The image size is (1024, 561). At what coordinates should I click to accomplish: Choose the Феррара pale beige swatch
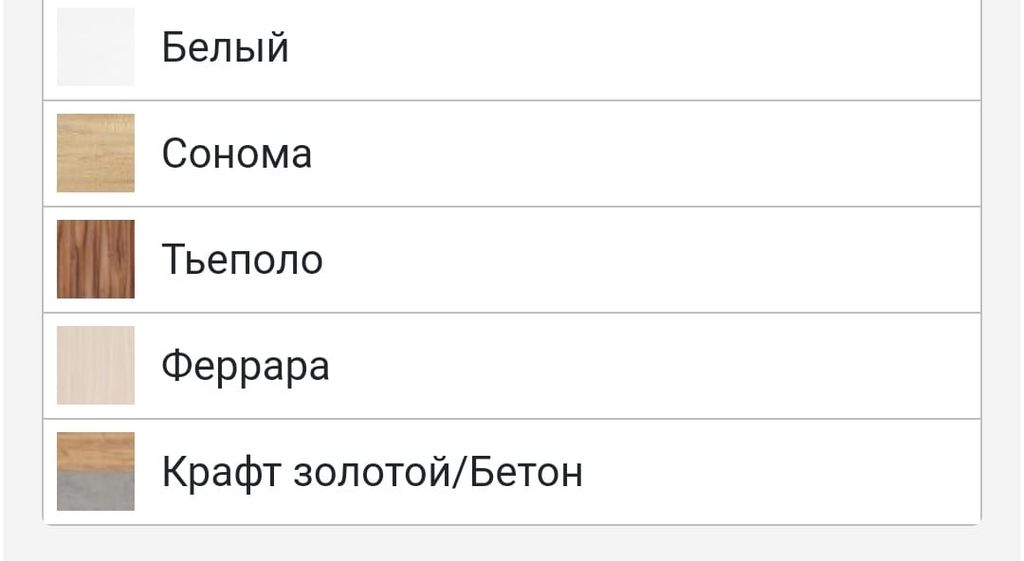95,365
